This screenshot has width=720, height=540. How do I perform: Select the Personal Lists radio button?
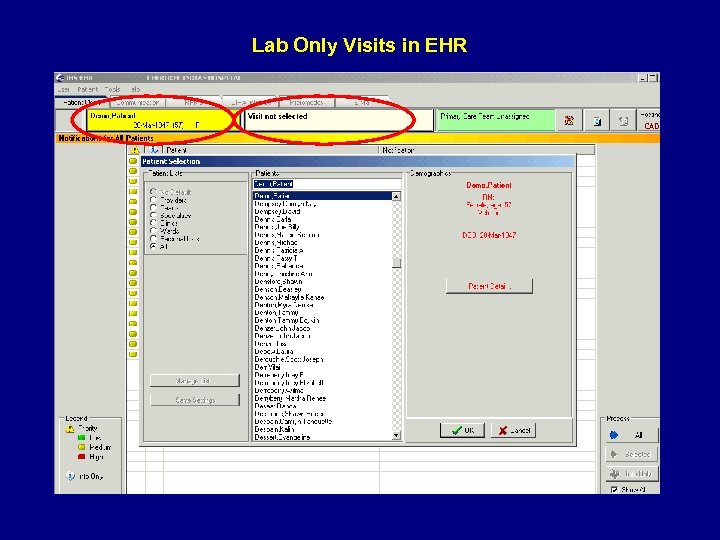pyautogui.click(x=153, y=238)
